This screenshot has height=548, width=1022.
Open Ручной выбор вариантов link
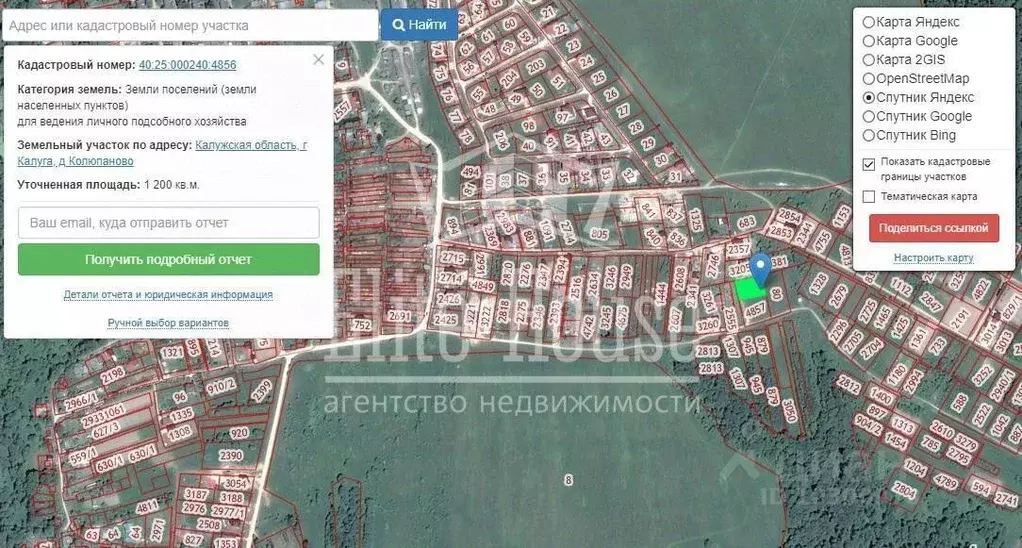pos(168,323)
